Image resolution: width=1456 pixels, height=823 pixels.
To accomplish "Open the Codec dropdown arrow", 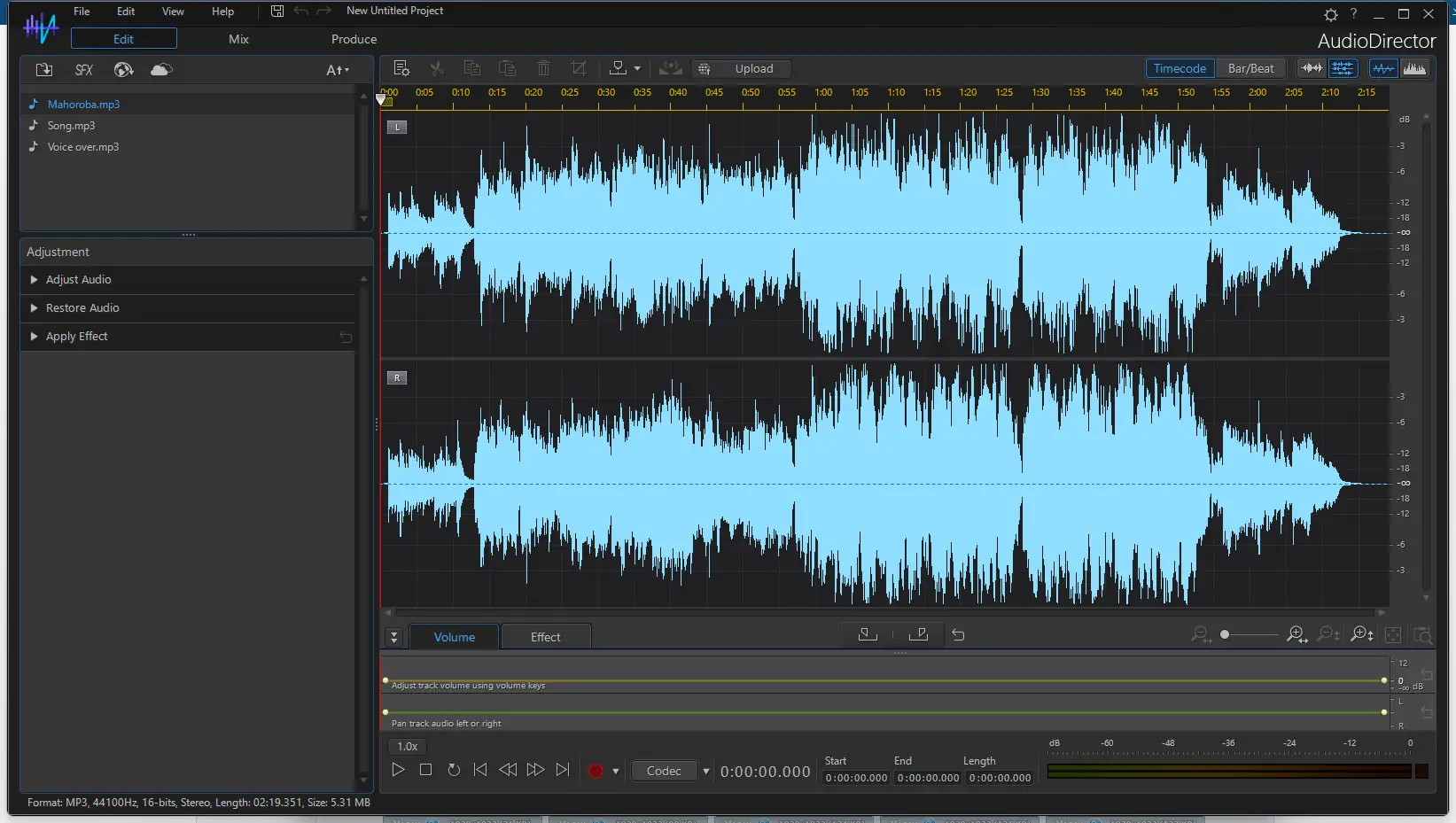I will (x=705, y=771).
